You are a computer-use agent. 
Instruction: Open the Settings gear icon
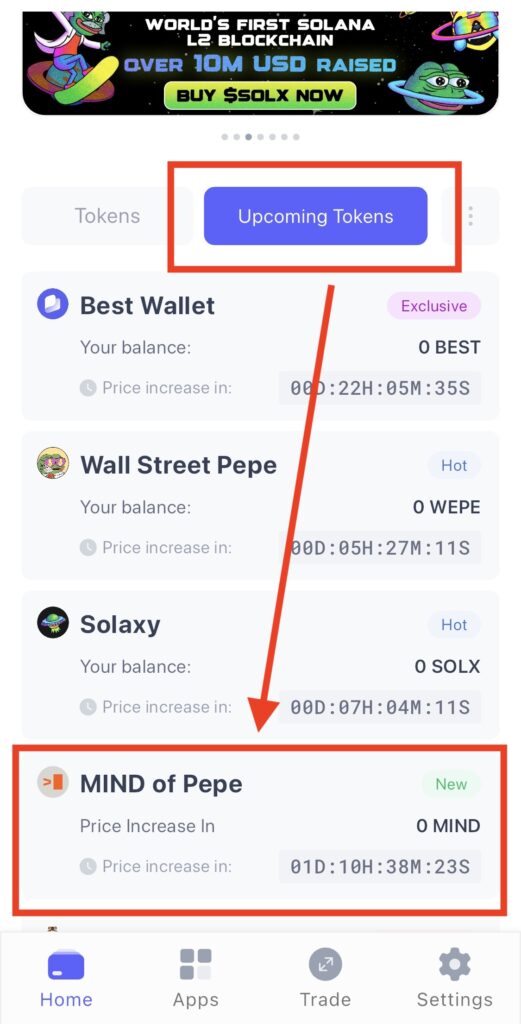(454, 964)
